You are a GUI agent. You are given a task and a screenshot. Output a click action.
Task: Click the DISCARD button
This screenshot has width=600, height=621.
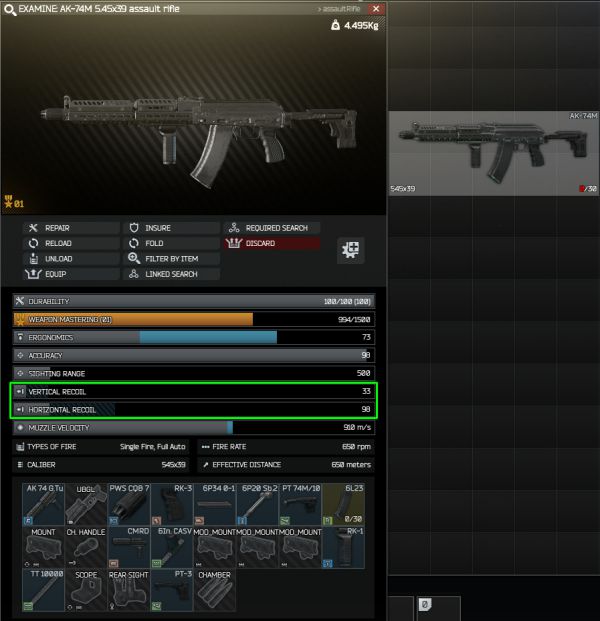pyautogui.click(x=272, y=243)
